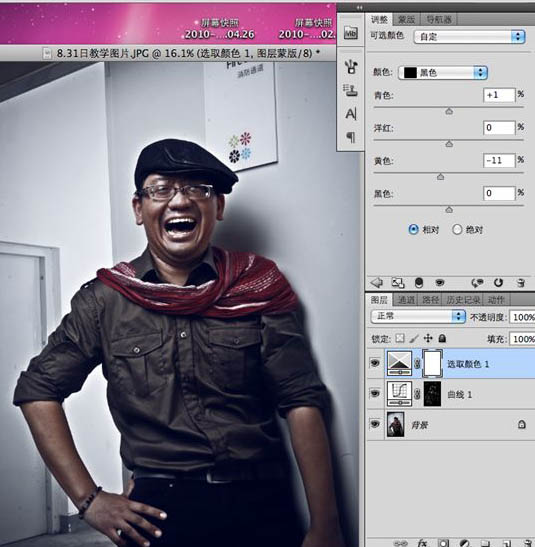This screenshot has width=535, height=547.
Task: Open the Mini Bridge panel icon
Action: pos(351,33)
